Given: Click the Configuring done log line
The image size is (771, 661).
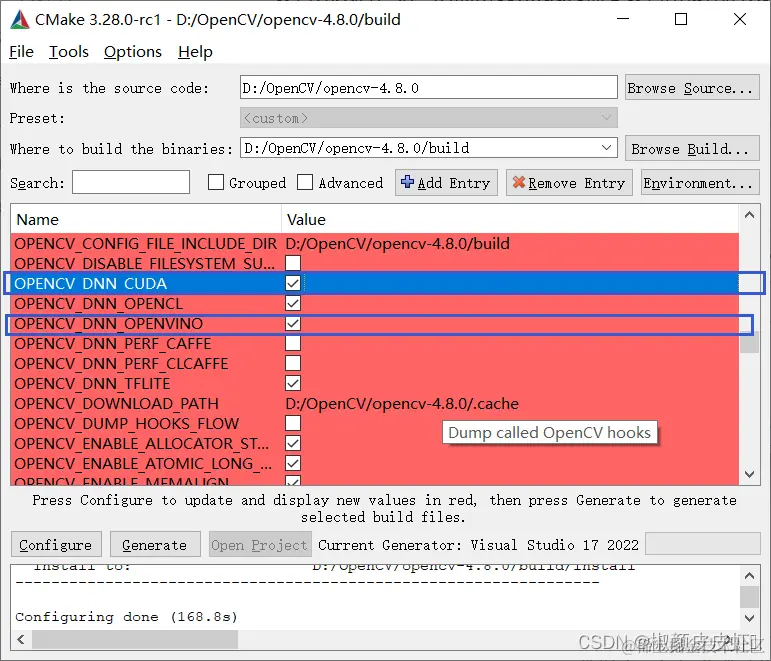Looking at the screenshot, I should [x=126, y=617].
